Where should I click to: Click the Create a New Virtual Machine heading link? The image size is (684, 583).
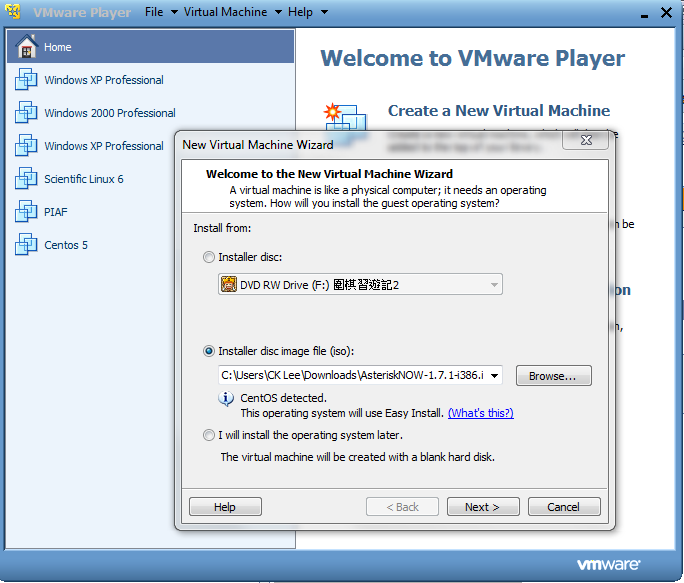pyautogui.click(x=499, y=111)
